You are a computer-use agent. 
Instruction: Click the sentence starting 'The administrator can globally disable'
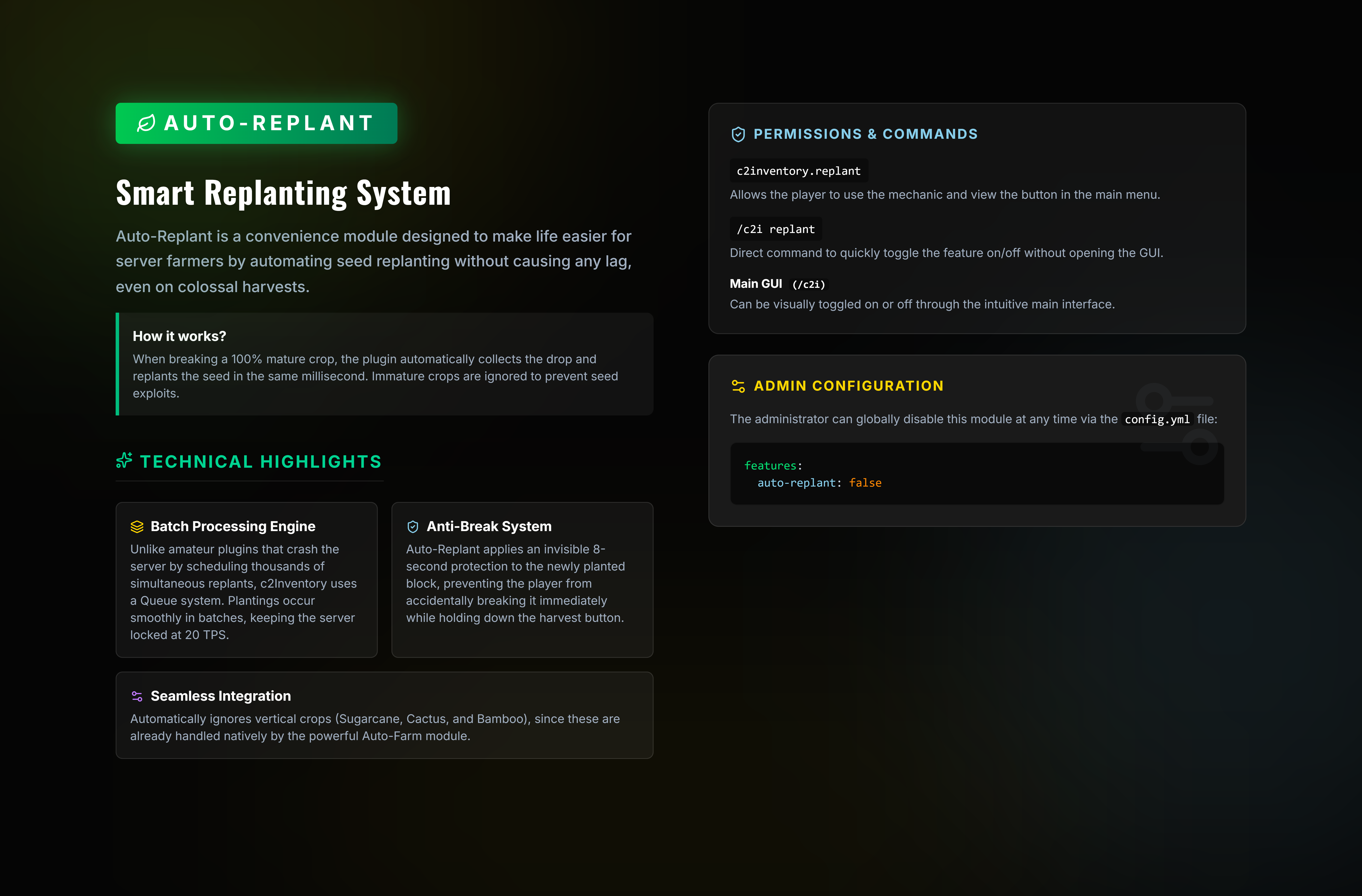point(974,419)
